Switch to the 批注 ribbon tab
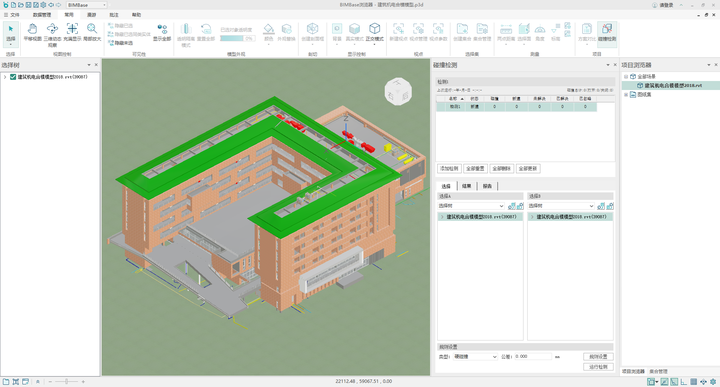This screenshot has width=720, height=387. point(114,15)
